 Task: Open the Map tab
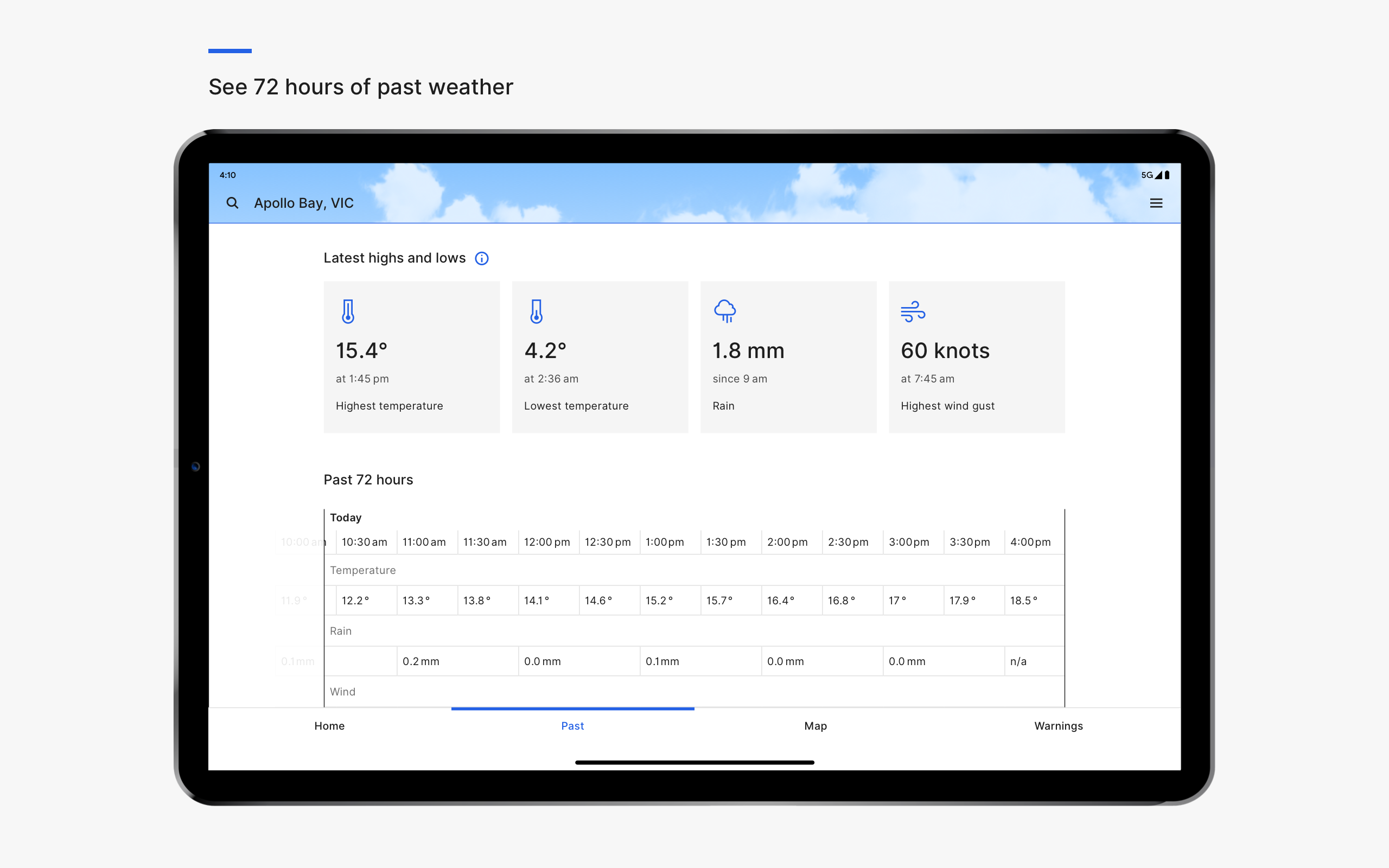(x=815, y=726)
